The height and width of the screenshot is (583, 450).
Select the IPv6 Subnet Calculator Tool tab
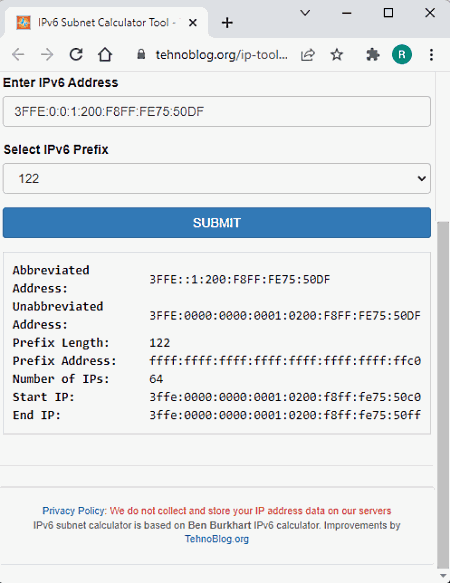pos(106,23)
